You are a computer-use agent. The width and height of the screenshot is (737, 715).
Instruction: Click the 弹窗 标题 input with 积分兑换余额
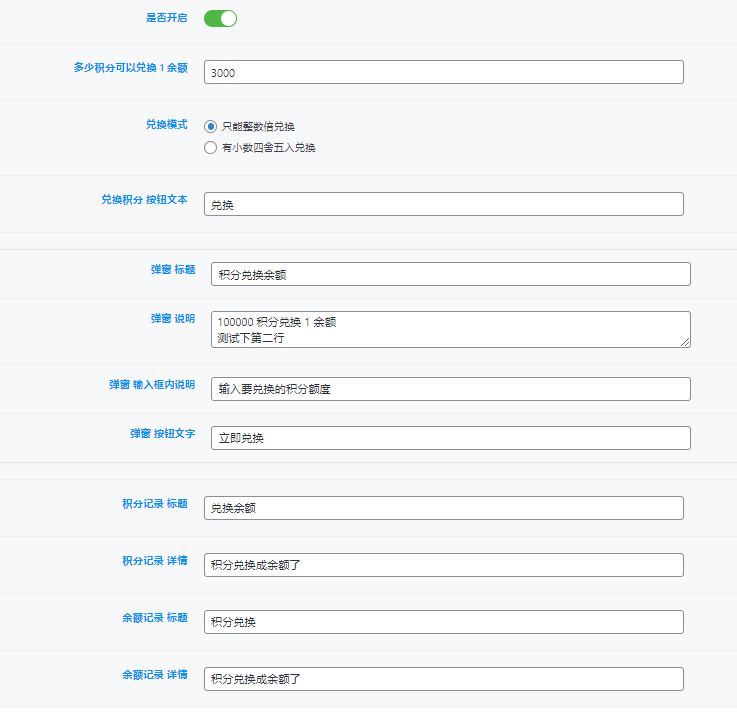(x=450, y=274)
